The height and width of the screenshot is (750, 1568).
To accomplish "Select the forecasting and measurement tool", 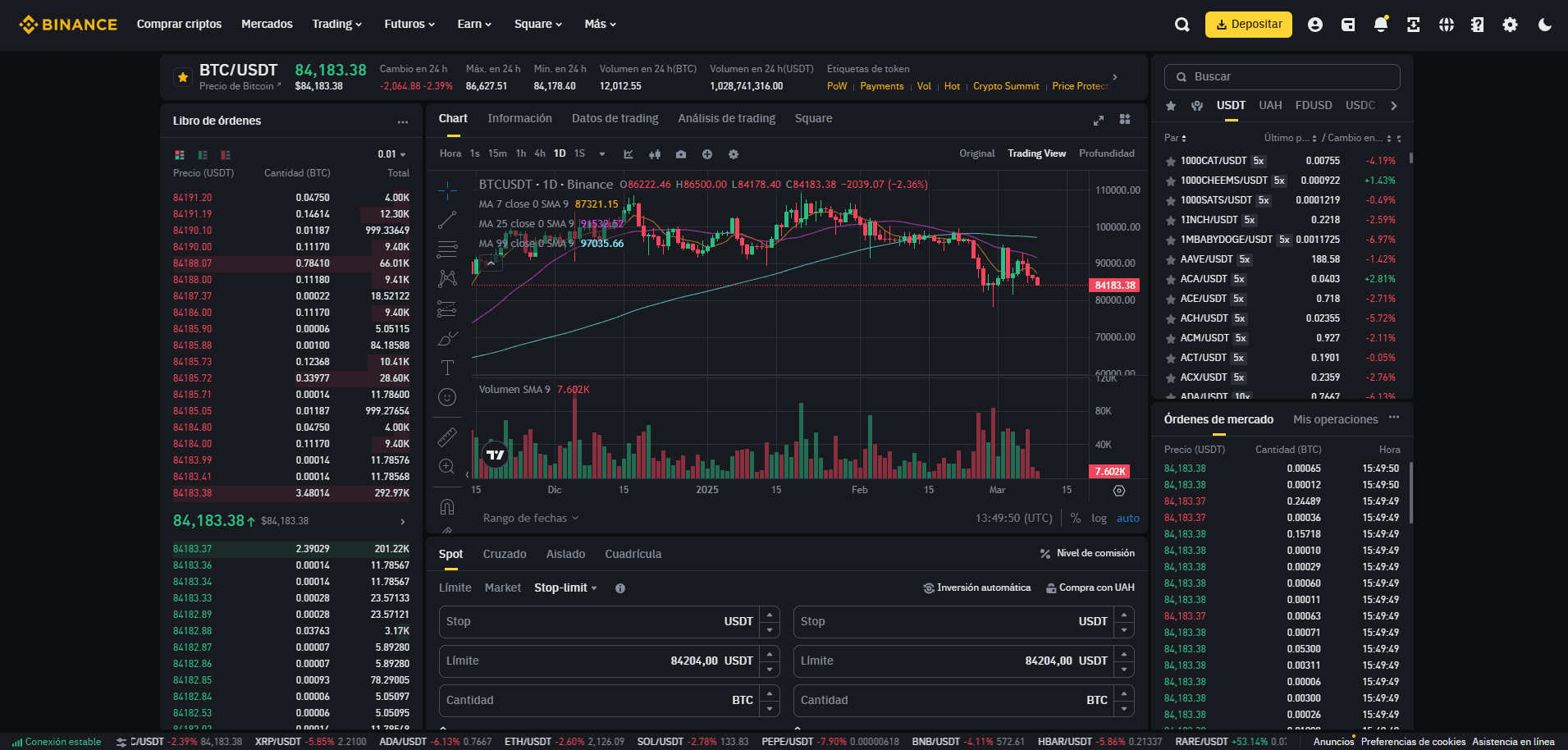I will [x=447, y=309].
